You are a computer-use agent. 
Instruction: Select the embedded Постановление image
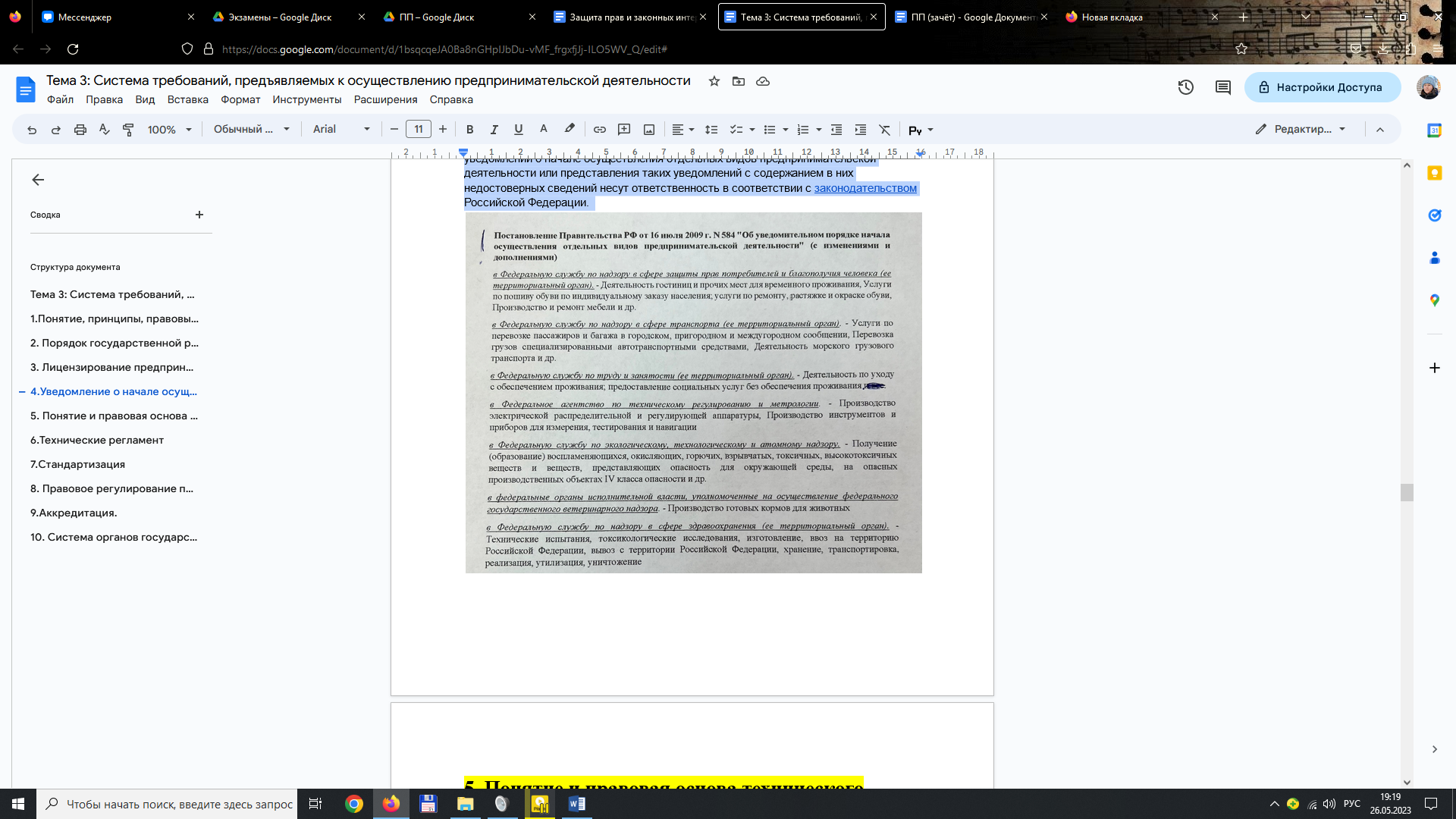click(x=694, y=393)
